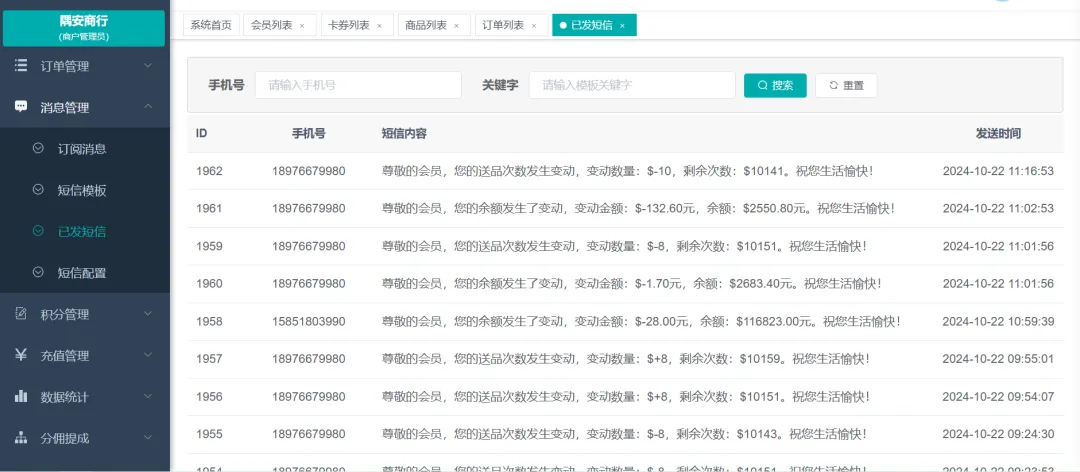Close the 会员列表 tab

coord(302,26)
